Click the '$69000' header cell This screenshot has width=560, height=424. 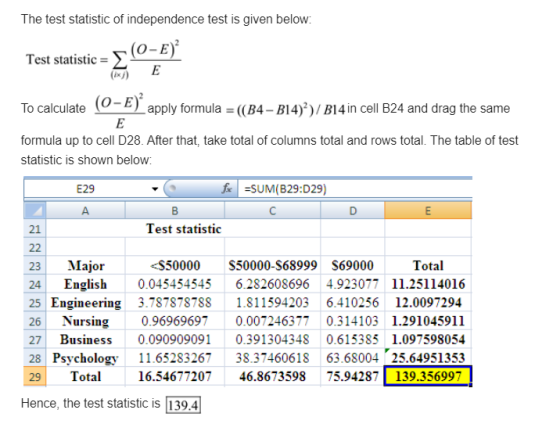click(352, 266)
